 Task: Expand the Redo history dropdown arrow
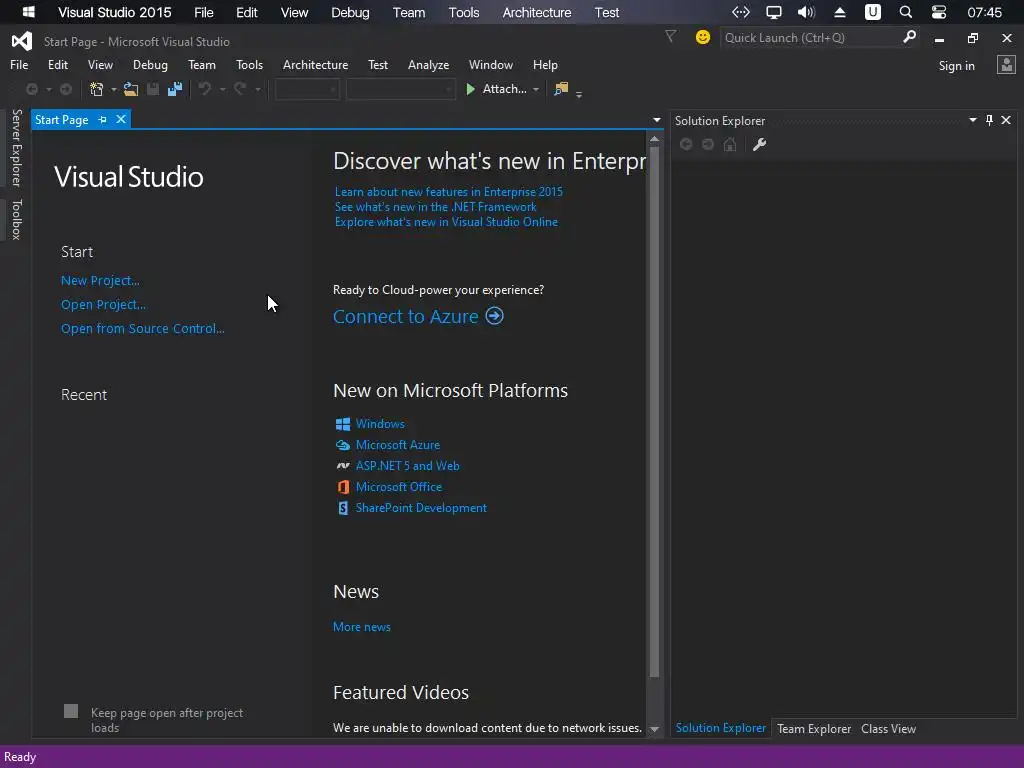[257, 89]
